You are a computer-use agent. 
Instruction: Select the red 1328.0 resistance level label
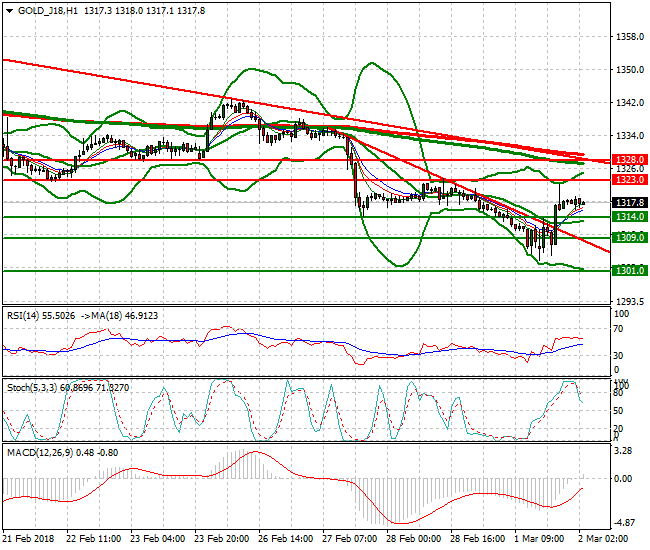630,160
